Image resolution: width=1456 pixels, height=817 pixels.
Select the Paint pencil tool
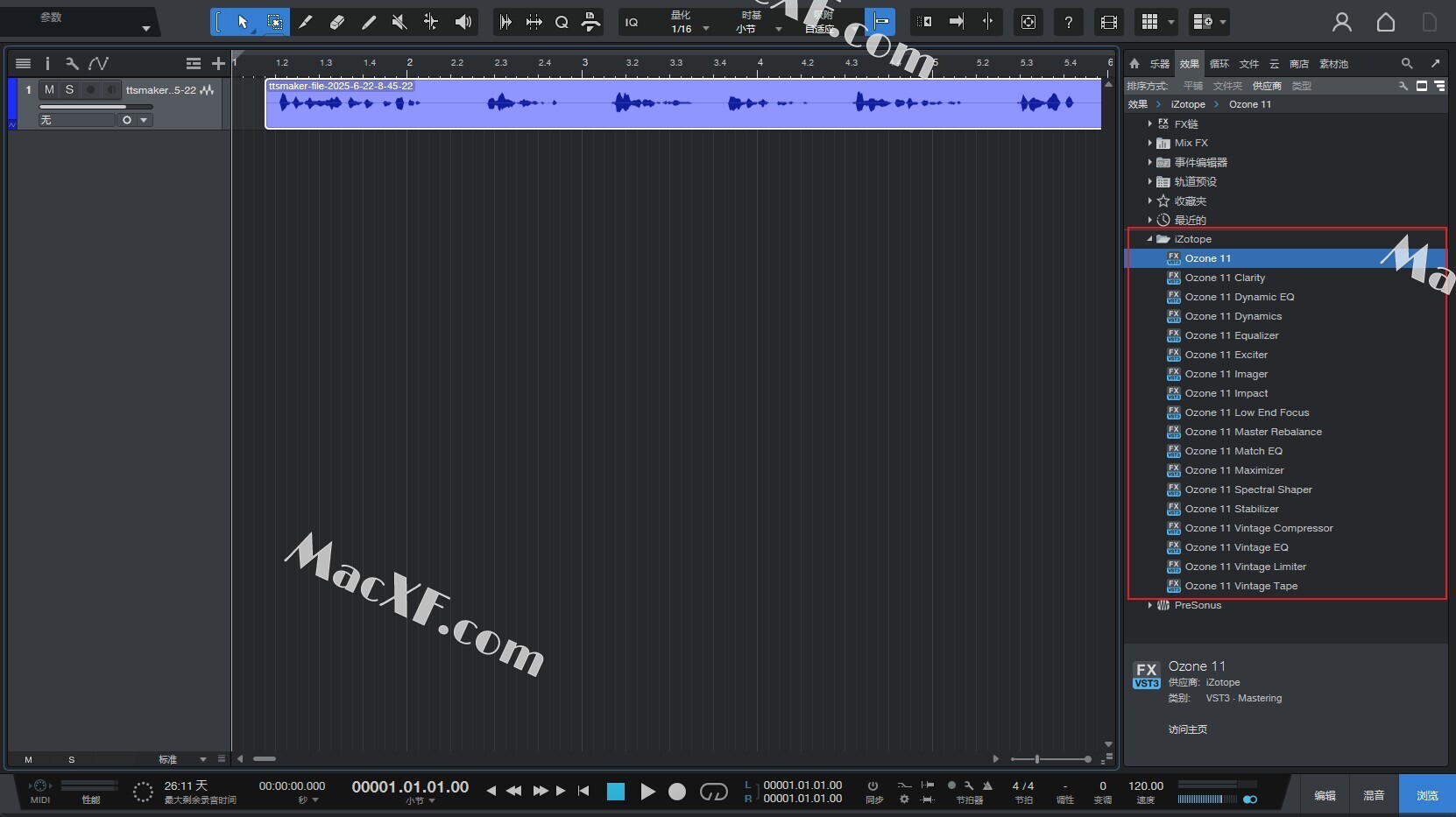pos(368,22)
